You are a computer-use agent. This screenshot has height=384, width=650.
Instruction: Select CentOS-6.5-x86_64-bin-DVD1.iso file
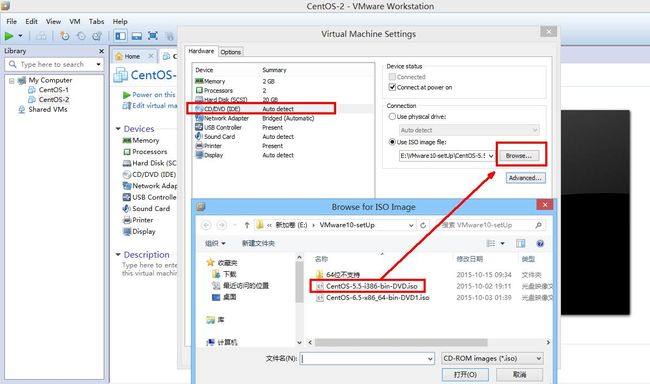click(x=373, y=298)
